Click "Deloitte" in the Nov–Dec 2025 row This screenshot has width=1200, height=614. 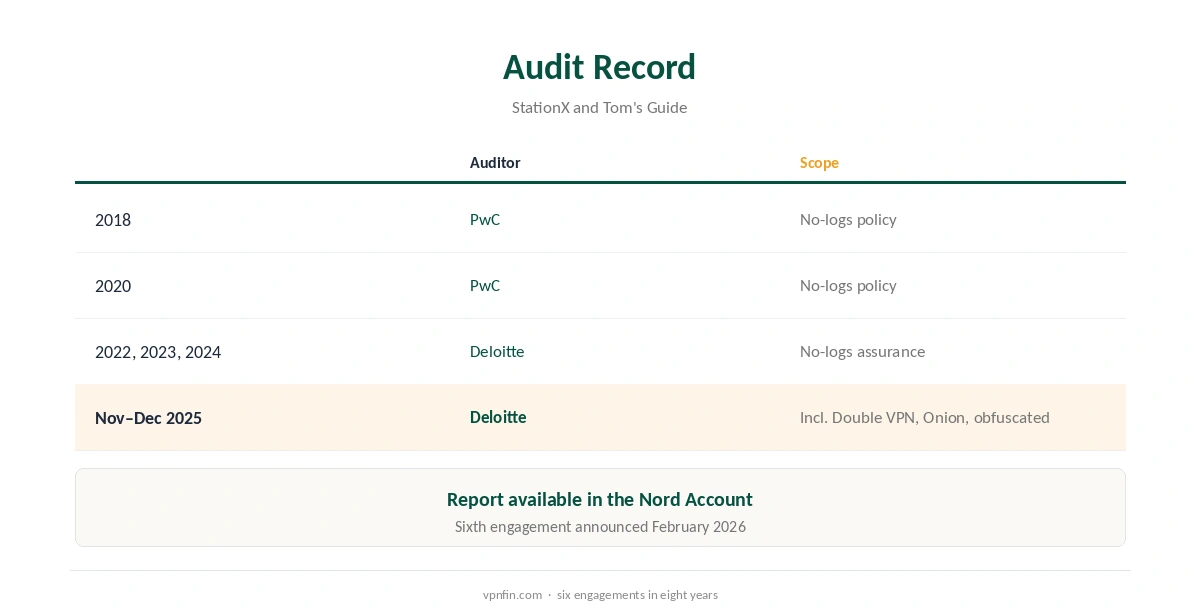click(498, 417)
